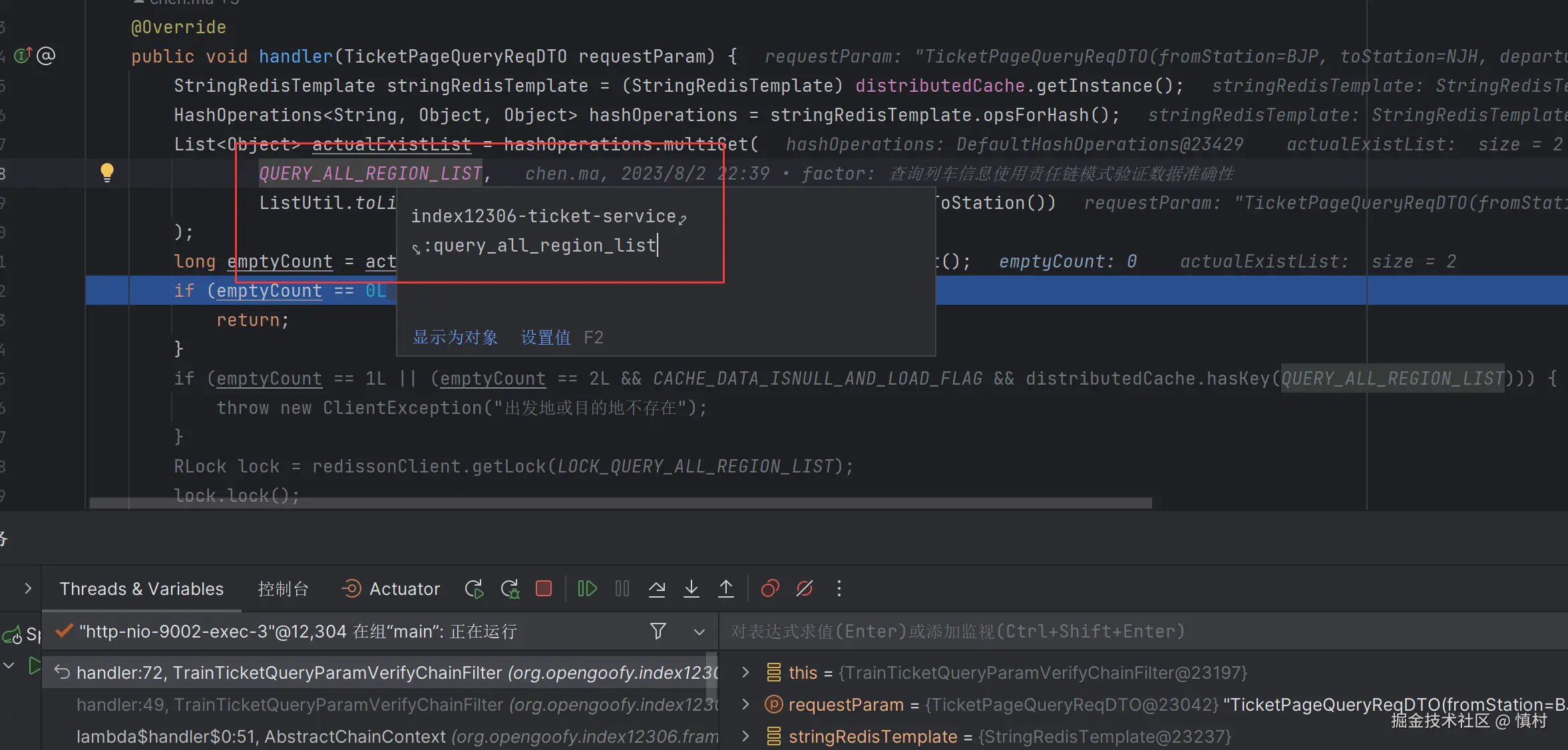Click the evaluate expression input field
The image size is (1568, 750).
coord(1065,632)
